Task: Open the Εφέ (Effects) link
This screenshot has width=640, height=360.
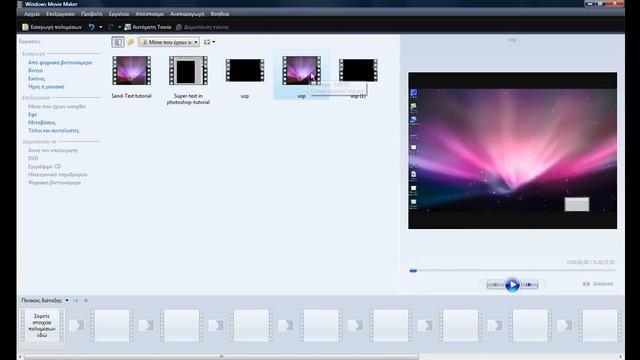Action: point(32,115)
